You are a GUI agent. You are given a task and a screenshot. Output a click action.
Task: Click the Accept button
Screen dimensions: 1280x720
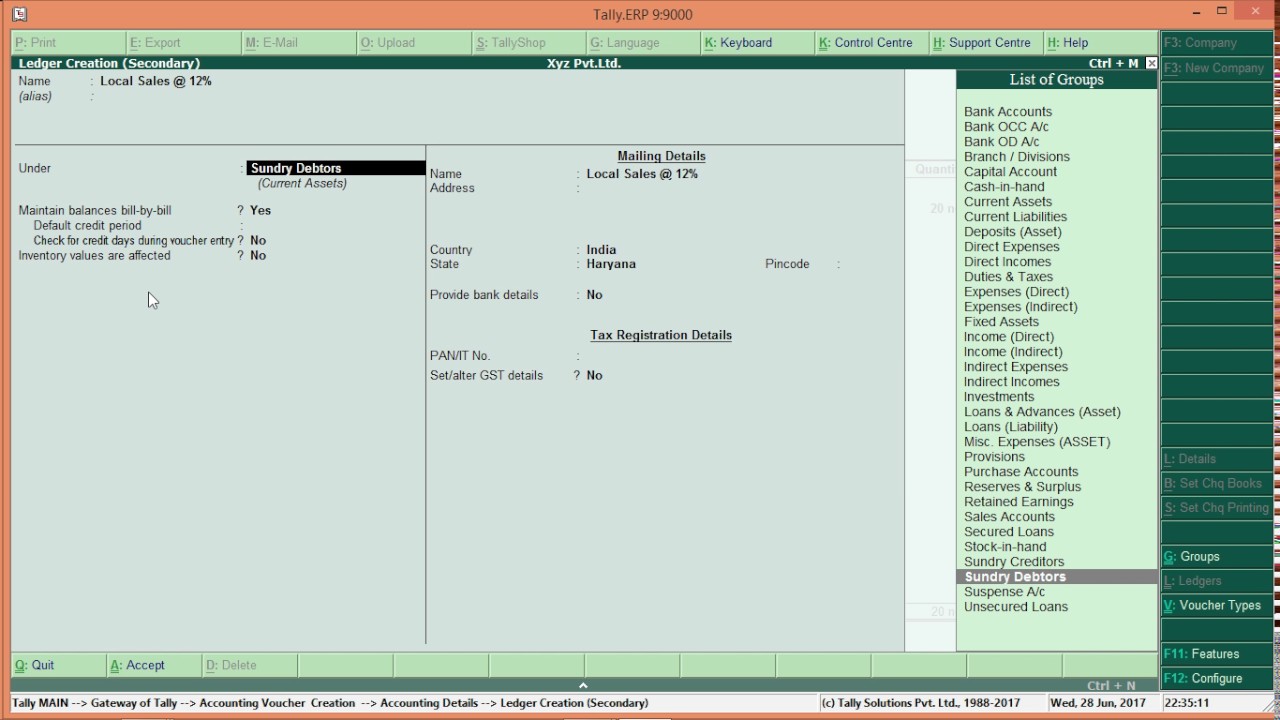pos(154,665)
